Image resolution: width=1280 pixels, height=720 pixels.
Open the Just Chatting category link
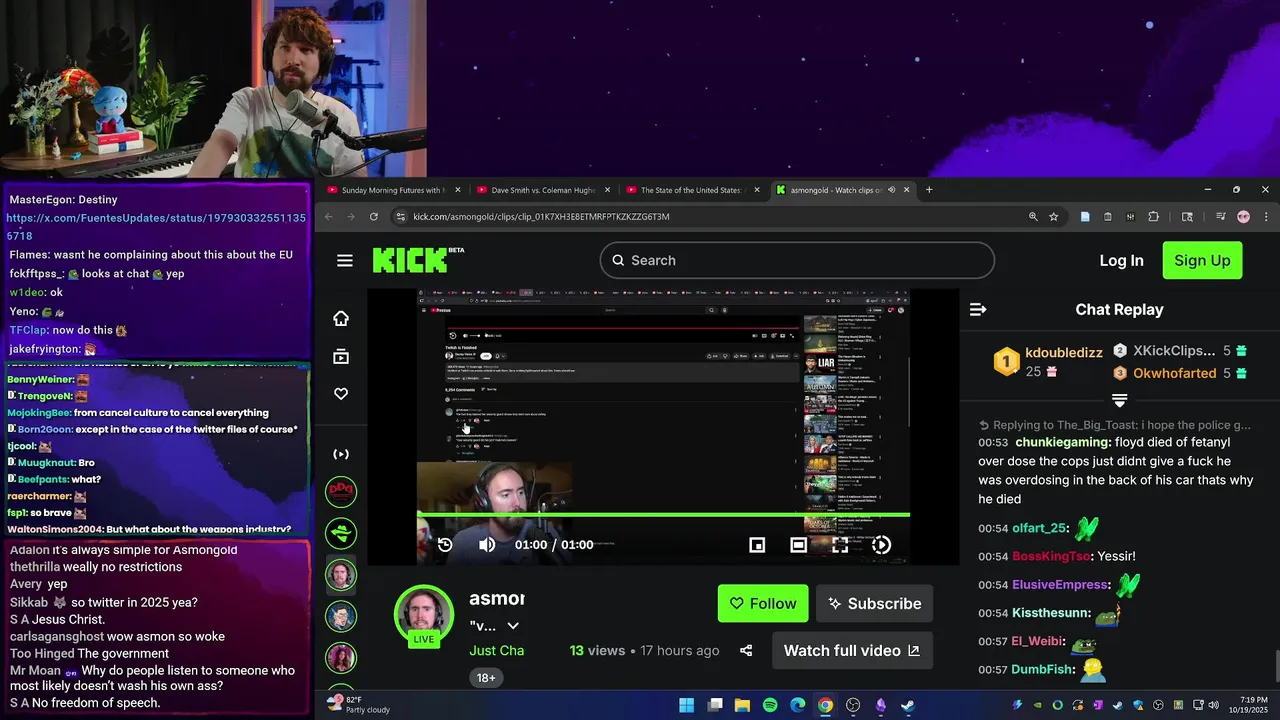click(497, 650)
